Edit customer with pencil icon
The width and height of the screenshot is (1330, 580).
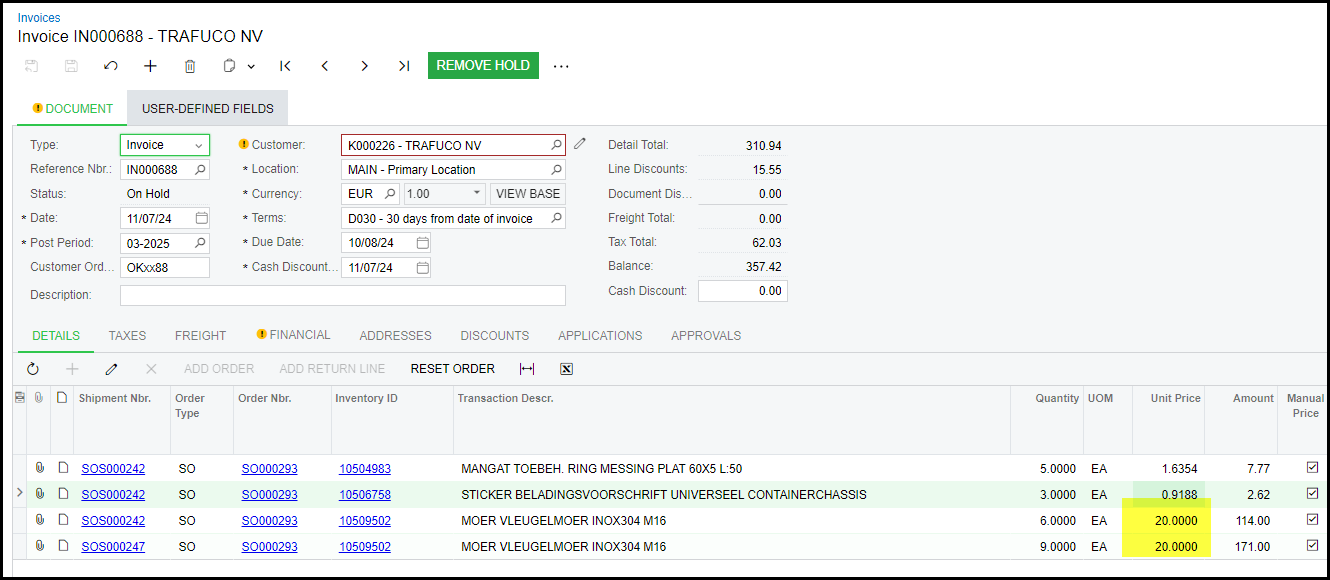(580, 144)
